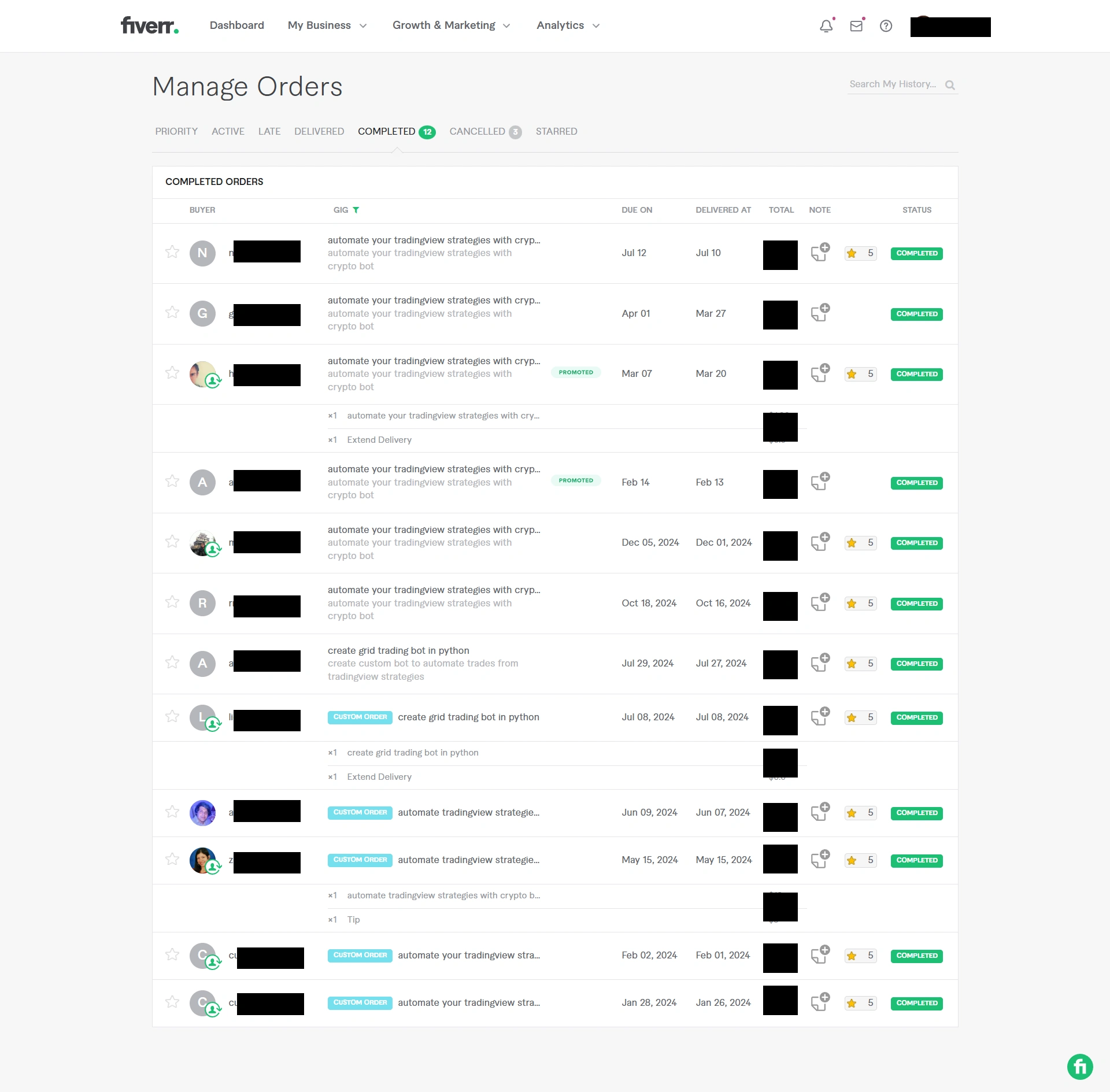Star the order due Jul 12
This screenshot has width=1110, height=1092.
click(x=172, y=252)
